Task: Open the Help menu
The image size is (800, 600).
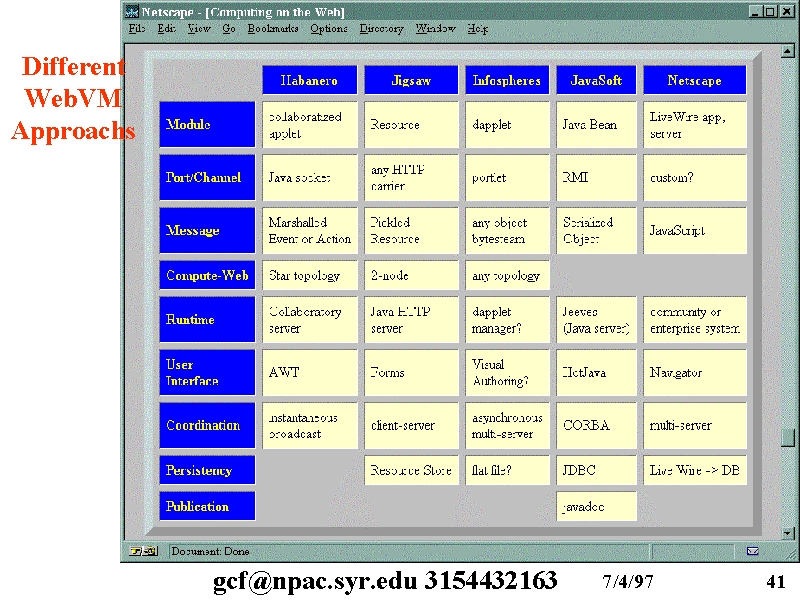Action: (x=478, y=29)
